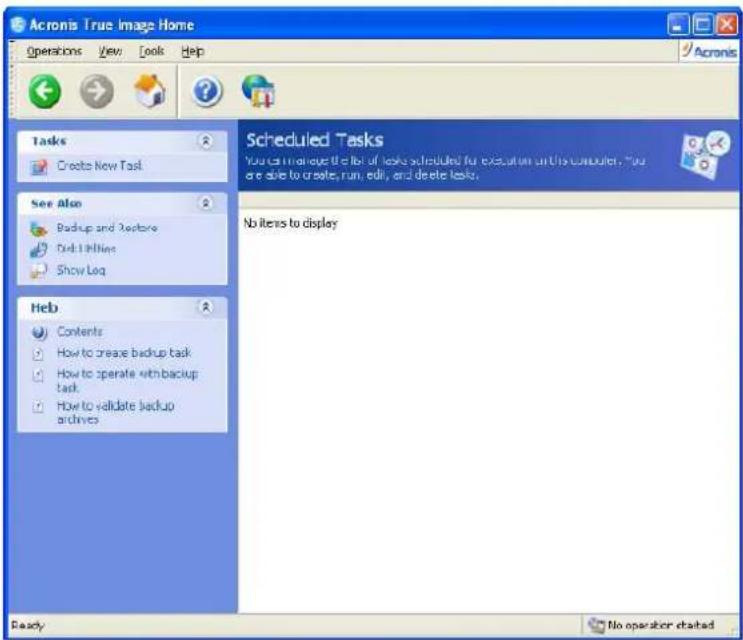Image resolution: width=743 pixels, height=640 pixels.
Task: Open 'How to validate backup archives' link
Action: click(116, 413)
